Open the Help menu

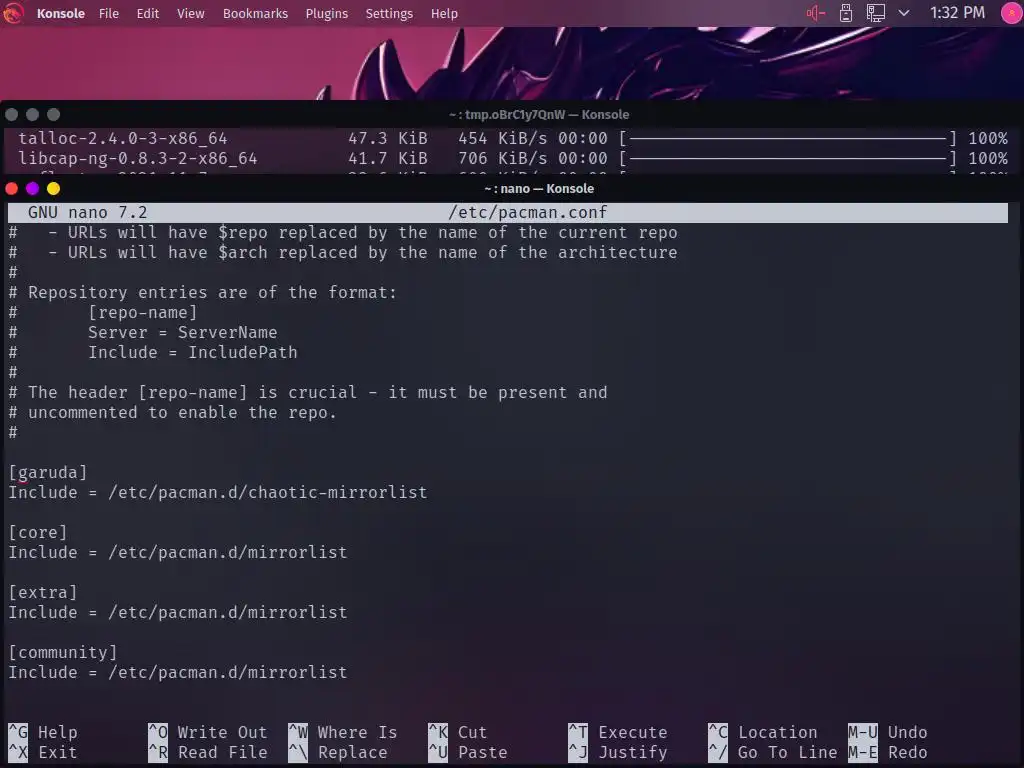pyautogui.click(x=444, y=13)
